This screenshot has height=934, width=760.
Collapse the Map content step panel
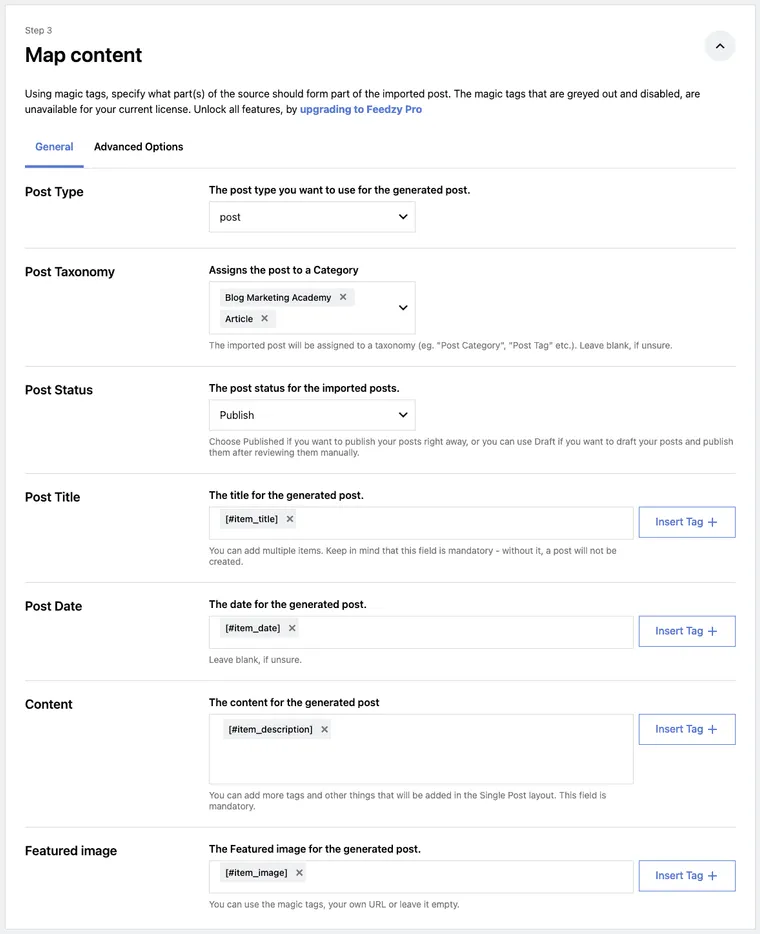(719, 46)
